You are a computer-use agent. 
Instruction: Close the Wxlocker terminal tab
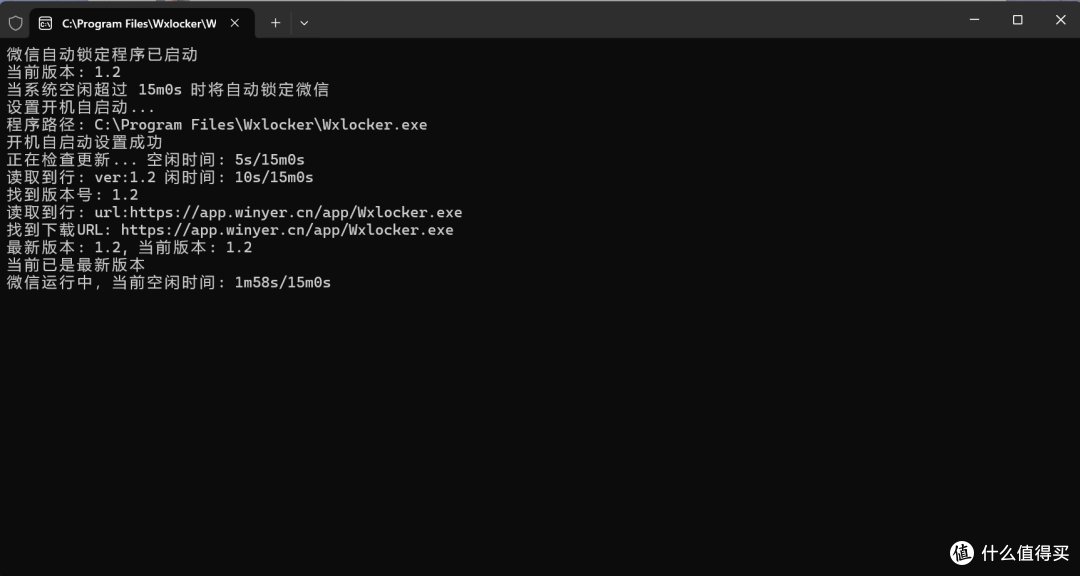234,23
